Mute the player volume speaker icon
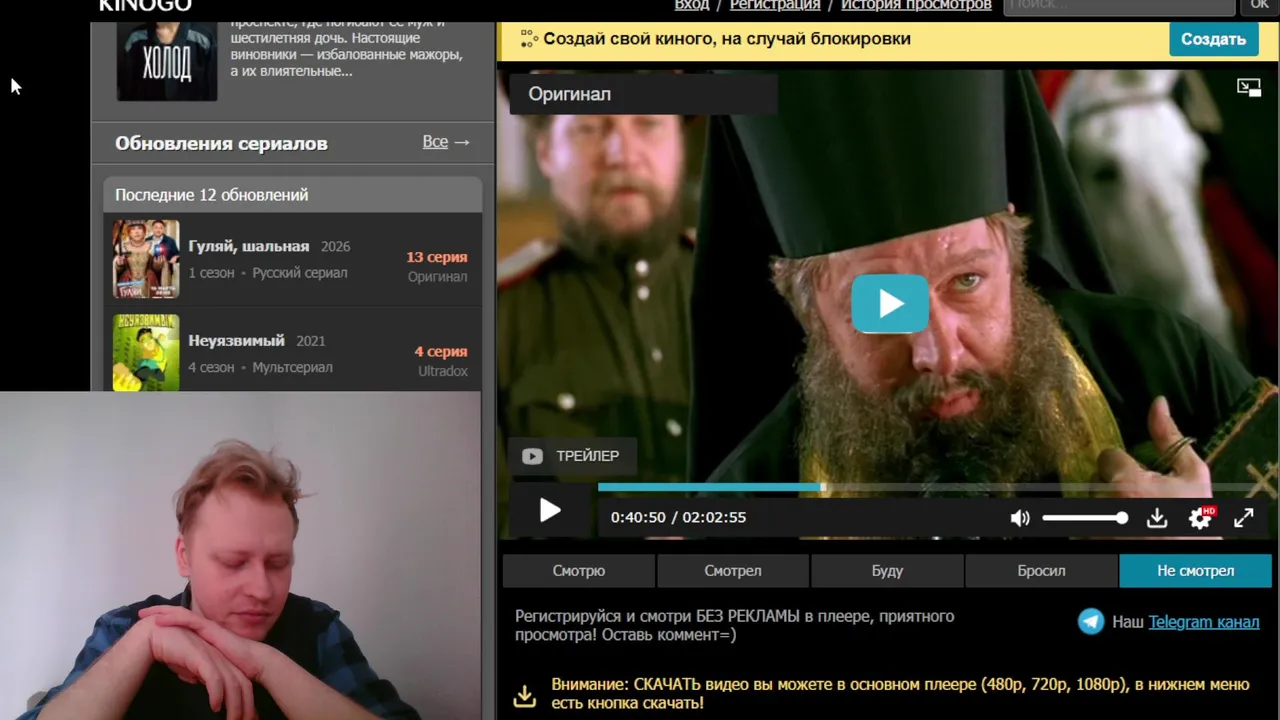Image resolution: width=1280 pixels, height=720 pixels. point(1019,518)
